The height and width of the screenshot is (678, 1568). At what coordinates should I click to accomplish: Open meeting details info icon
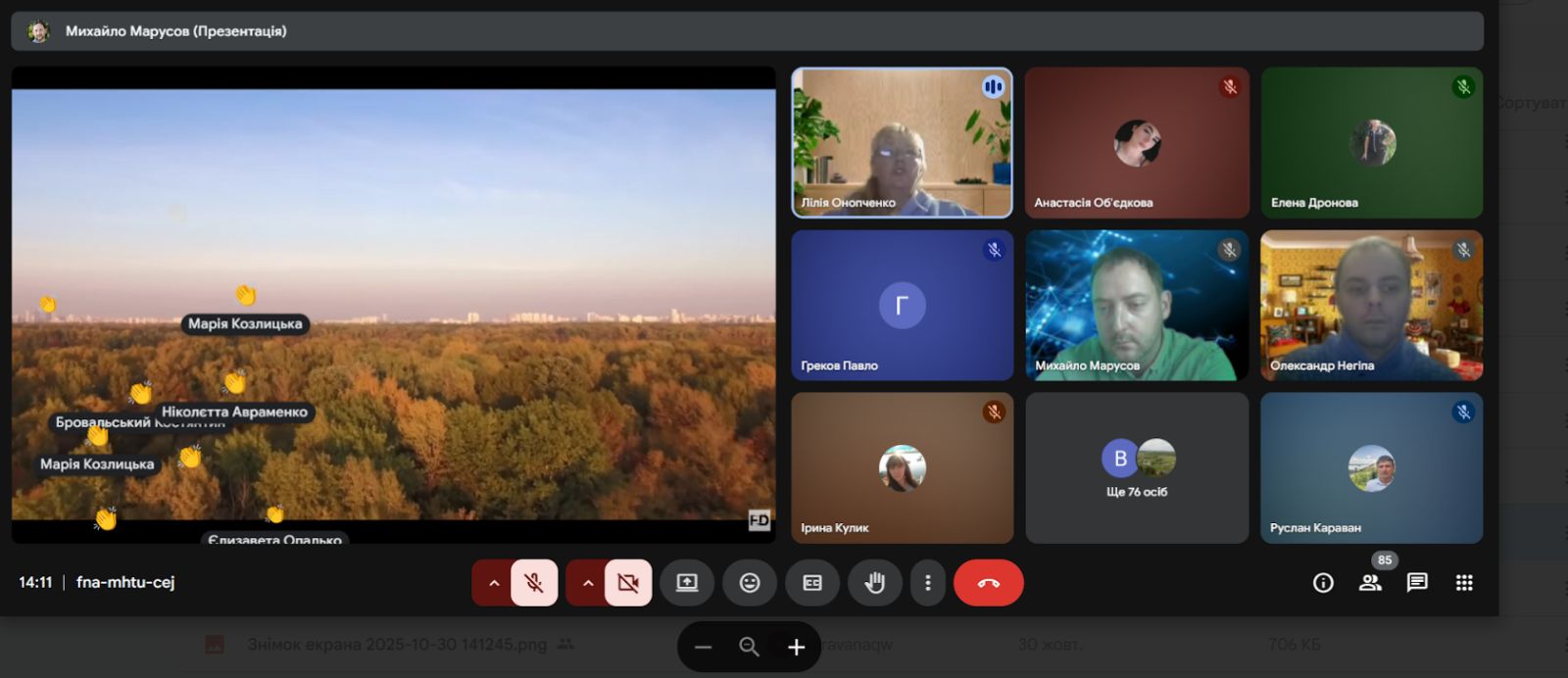point(1323,583)
